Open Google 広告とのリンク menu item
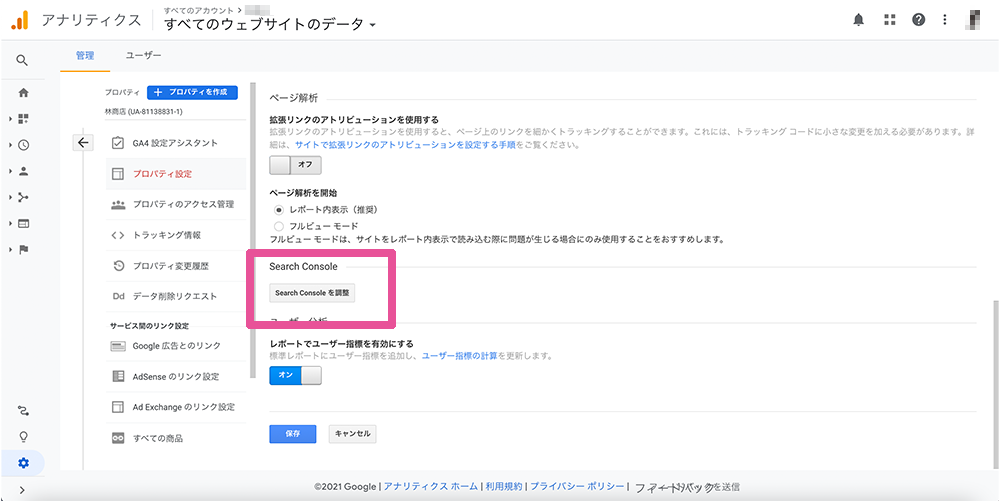Viewport: 1000px width, 501px height. [175, 346]
